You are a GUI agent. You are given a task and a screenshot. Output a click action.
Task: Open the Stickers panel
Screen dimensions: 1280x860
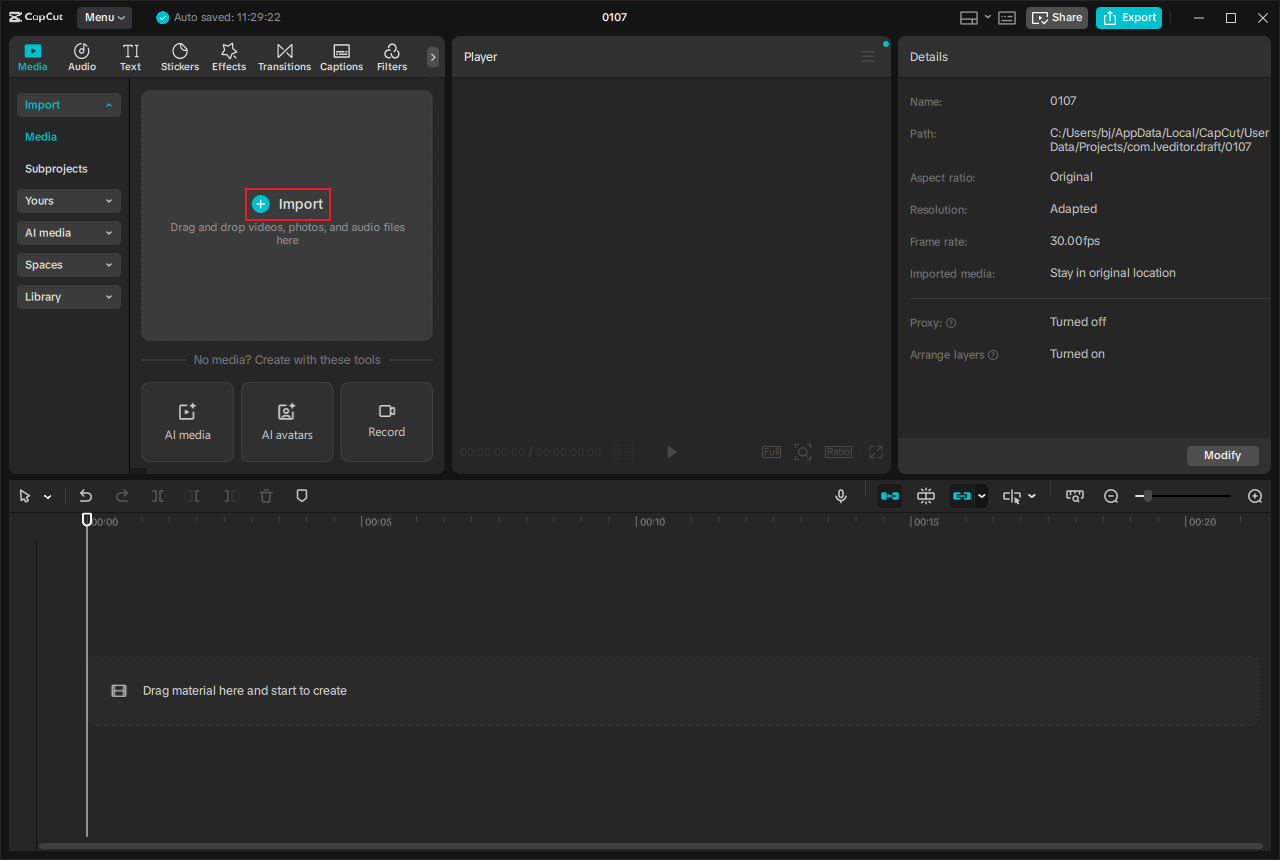pos(180,56)
